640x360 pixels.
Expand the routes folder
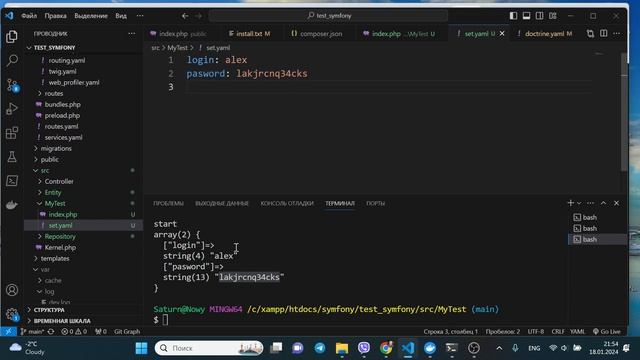click(x=84, y=93)
